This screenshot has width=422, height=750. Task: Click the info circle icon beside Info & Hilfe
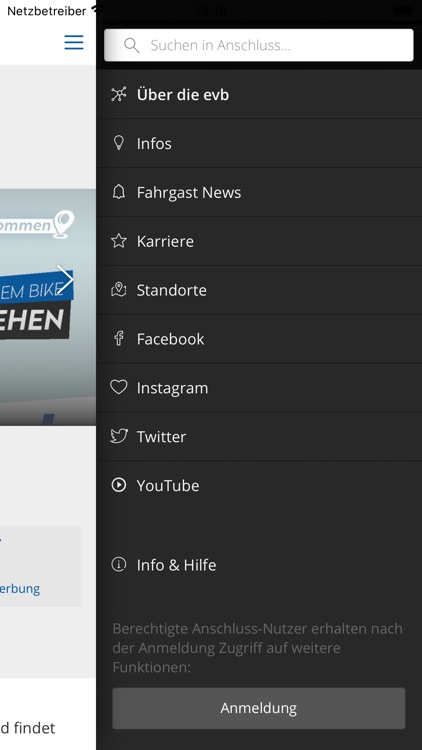pyautogui.click(x=119, y=564)
